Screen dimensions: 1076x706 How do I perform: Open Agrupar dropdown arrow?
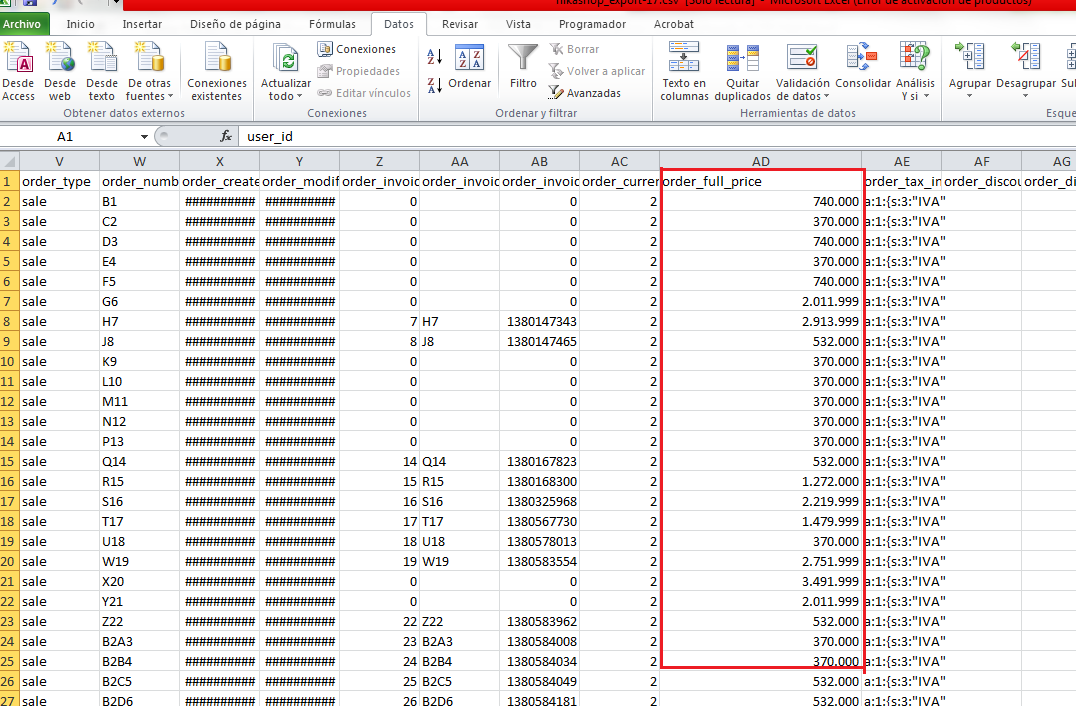pos(970,97)
